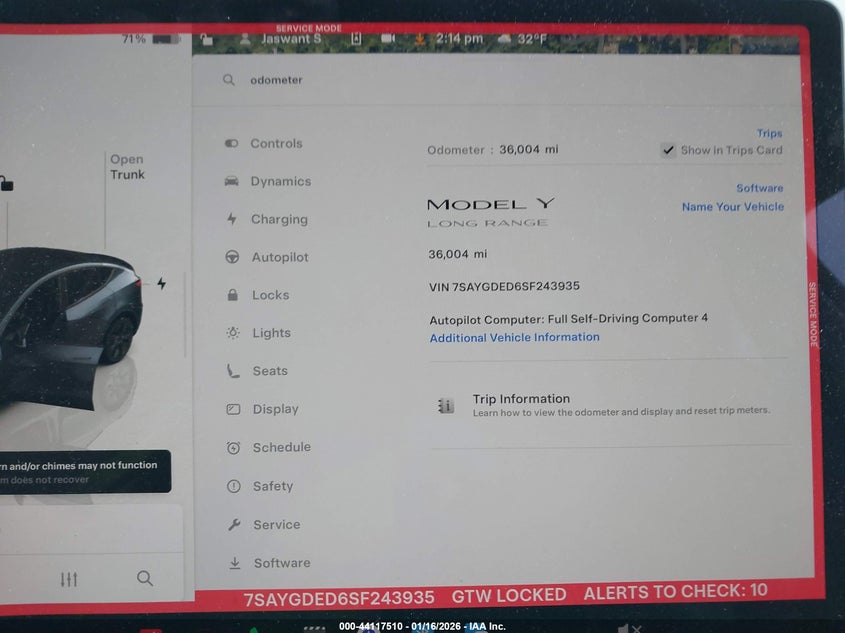
Task: Tap GTW LOCKED in service mode bar
Action: coord(509,595)
